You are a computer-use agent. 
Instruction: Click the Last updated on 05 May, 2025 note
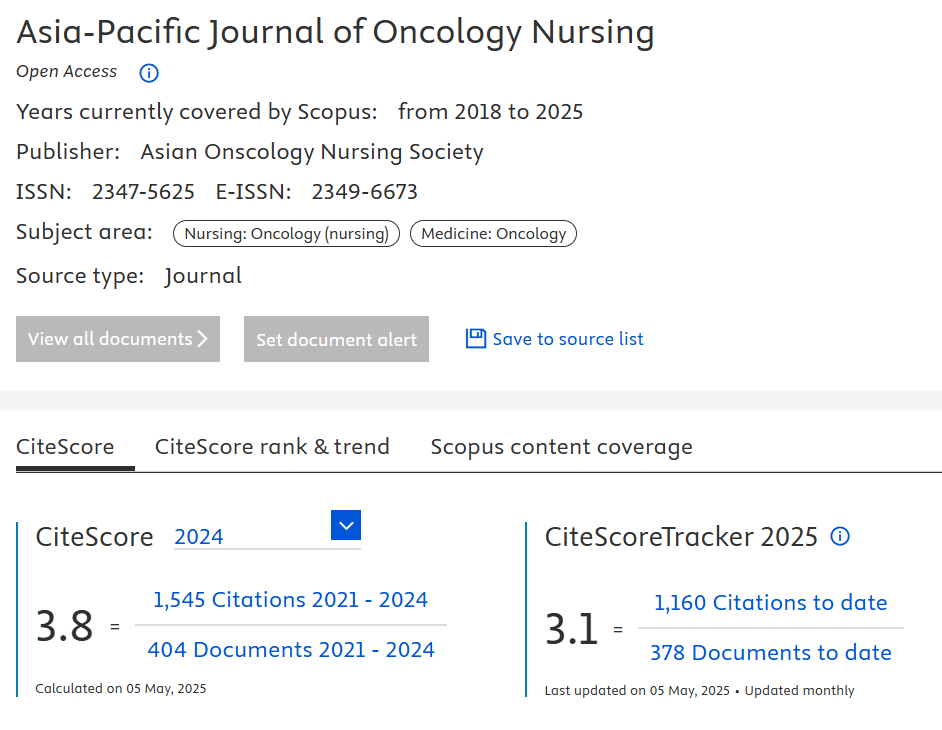637,690
